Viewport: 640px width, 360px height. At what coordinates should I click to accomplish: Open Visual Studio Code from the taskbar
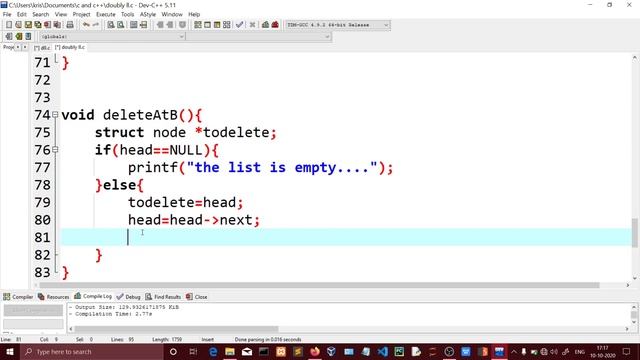[382, 351]
